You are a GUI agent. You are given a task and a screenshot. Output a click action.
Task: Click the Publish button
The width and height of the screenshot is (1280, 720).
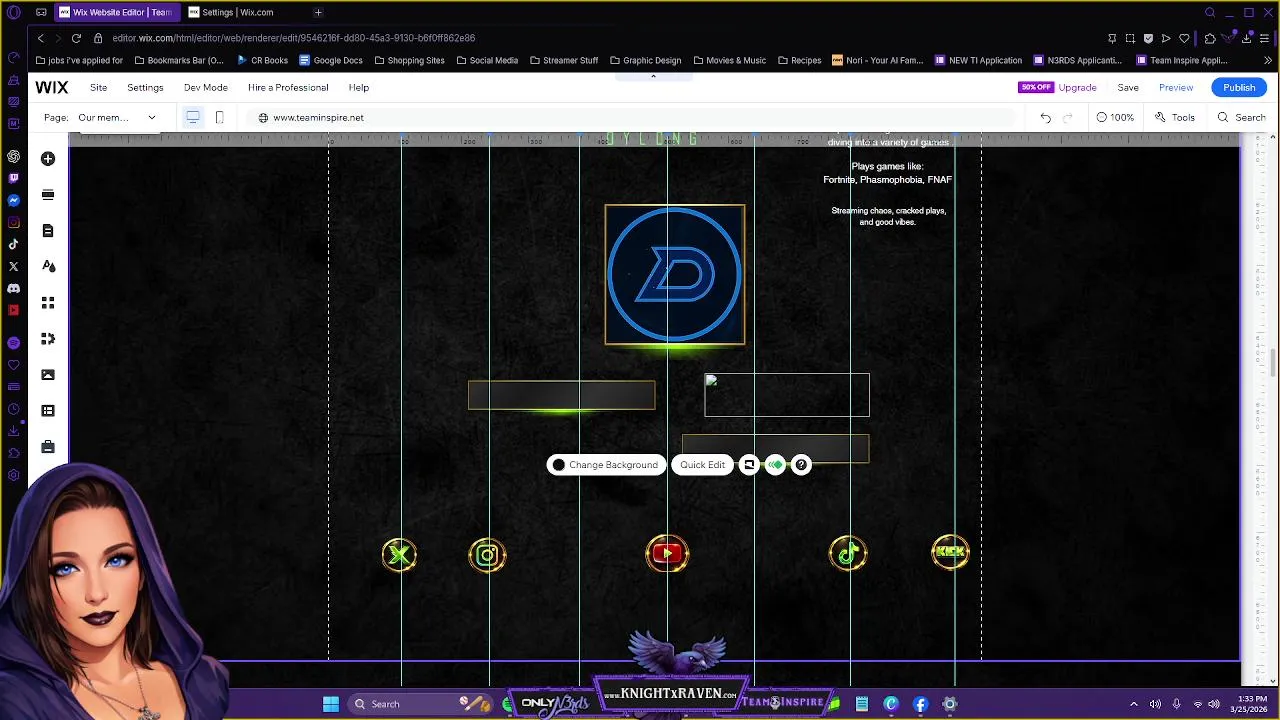1239,88
